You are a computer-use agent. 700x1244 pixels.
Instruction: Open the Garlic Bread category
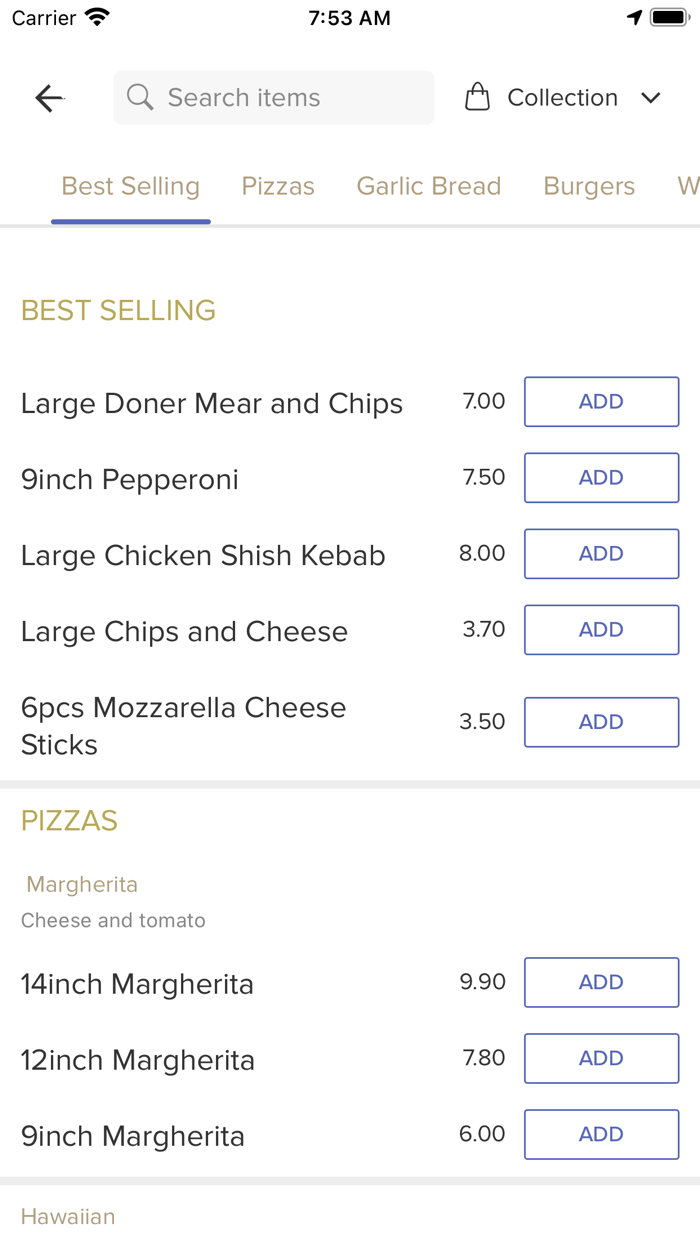[429, 186]
